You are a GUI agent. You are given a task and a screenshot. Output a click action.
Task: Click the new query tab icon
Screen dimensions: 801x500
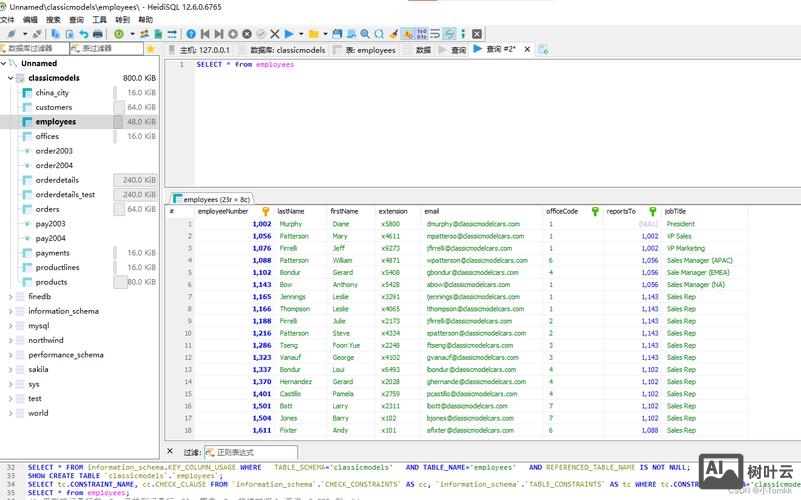click(543, 49)
